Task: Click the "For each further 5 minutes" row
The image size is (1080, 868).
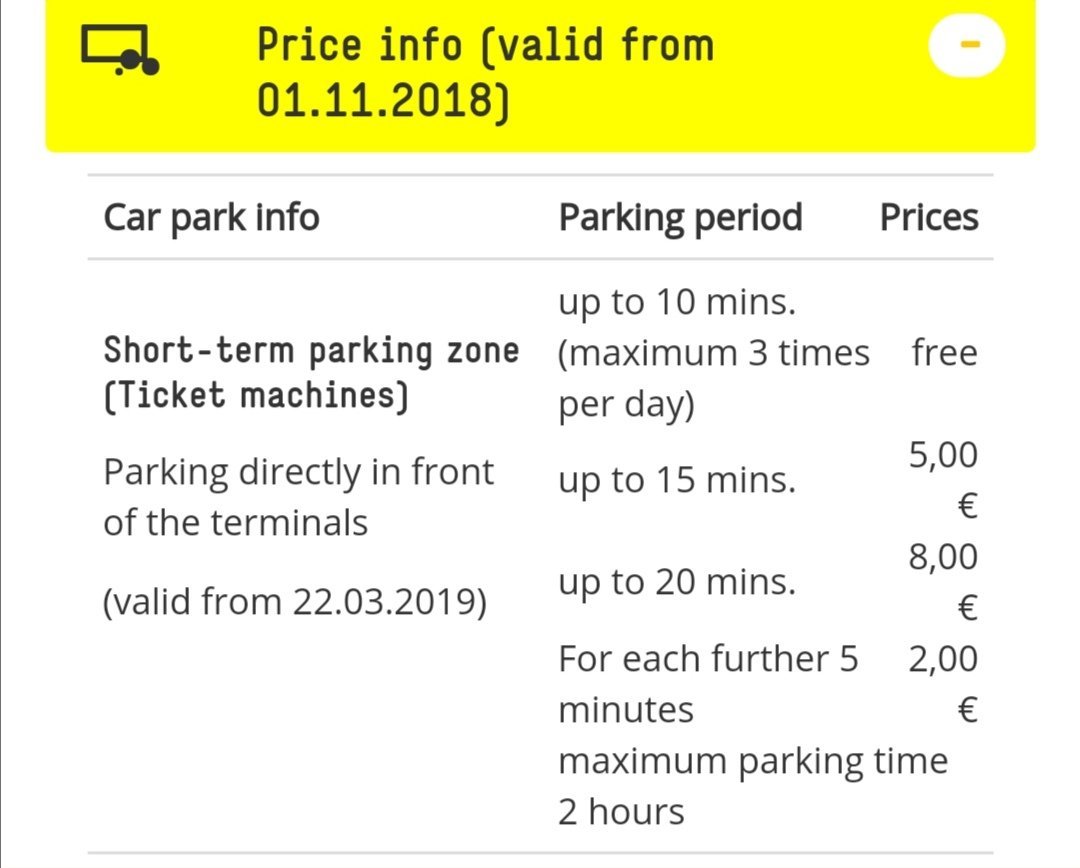Action: click(x=707, y=684)
